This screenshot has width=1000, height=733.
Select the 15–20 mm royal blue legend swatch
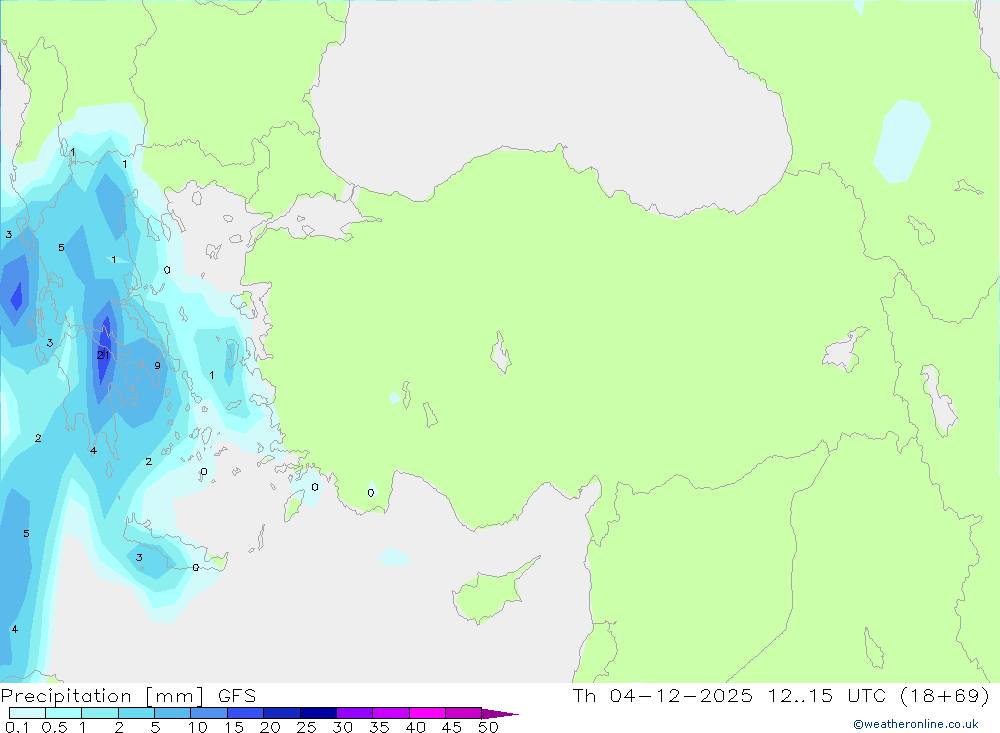tap(246, 713)
